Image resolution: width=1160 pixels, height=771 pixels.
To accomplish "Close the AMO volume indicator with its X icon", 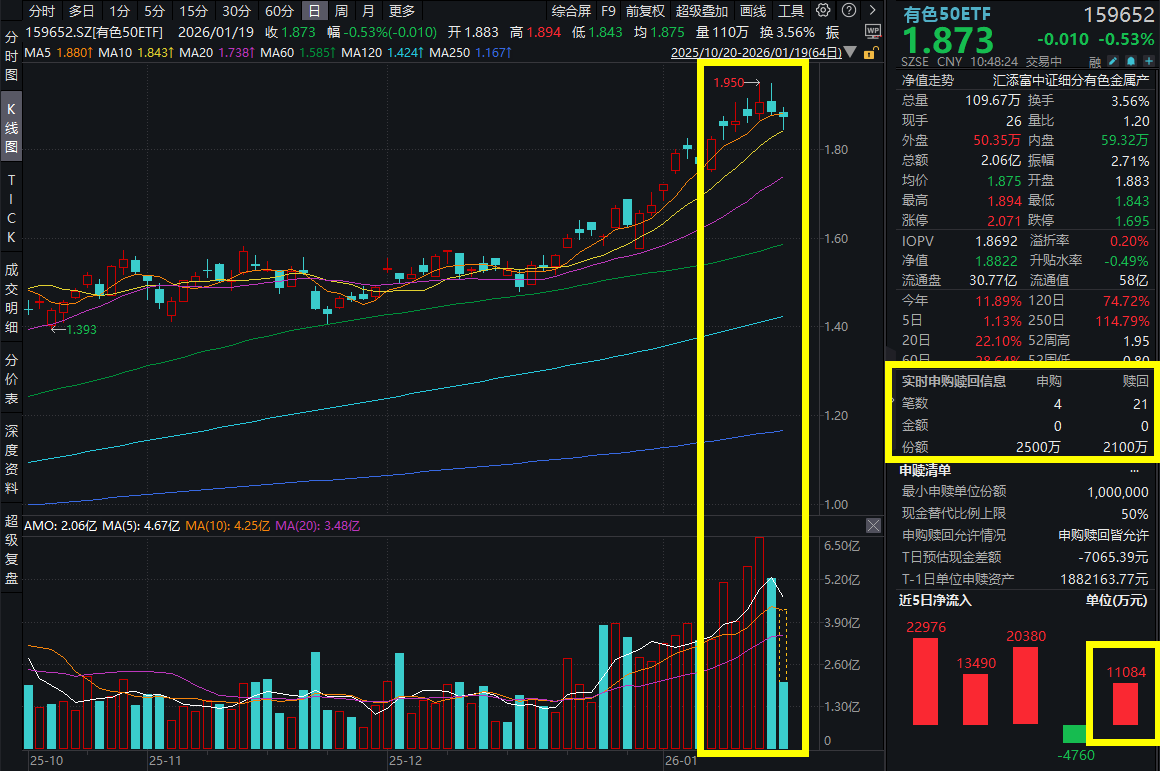I will [873, 525].
